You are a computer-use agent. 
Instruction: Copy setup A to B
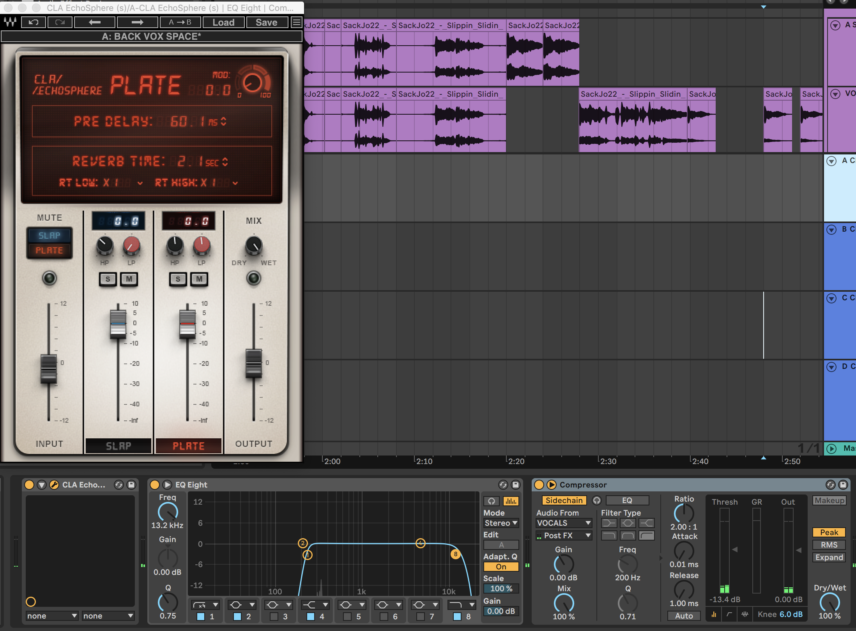180,22
